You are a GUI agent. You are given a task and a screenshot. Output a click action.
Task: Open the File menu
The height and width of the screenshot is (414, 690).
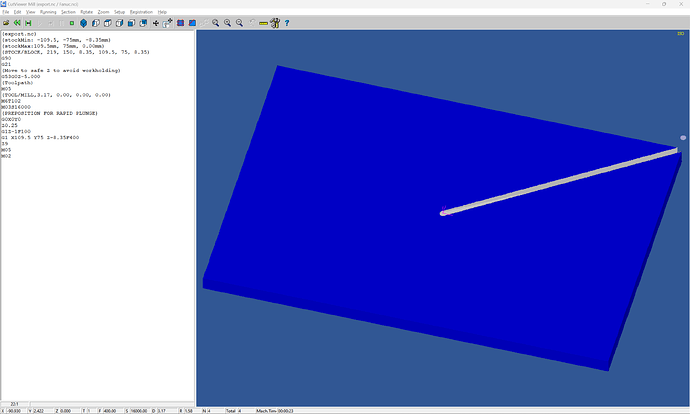(x=6, y=11)
